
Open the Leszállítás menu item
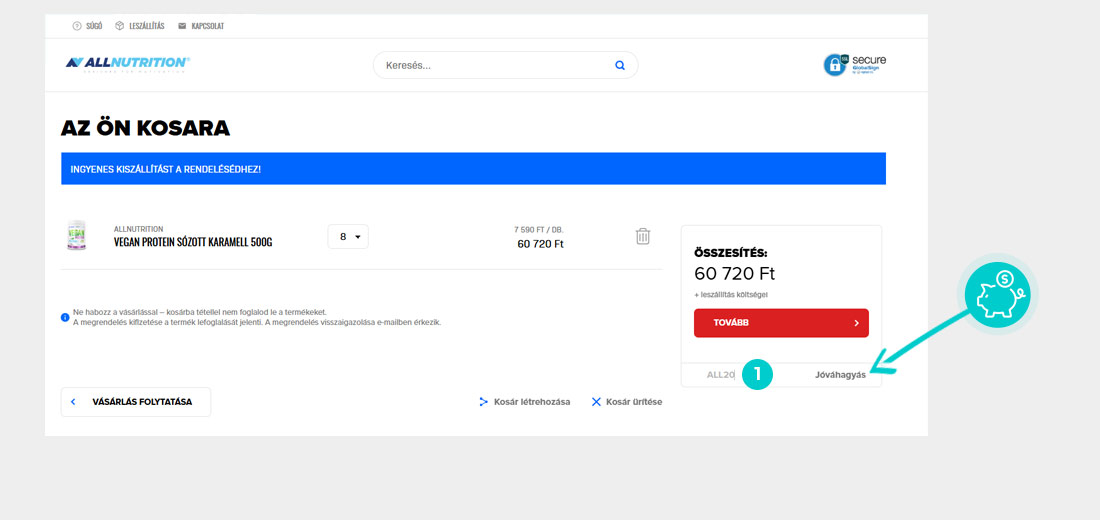147,26
